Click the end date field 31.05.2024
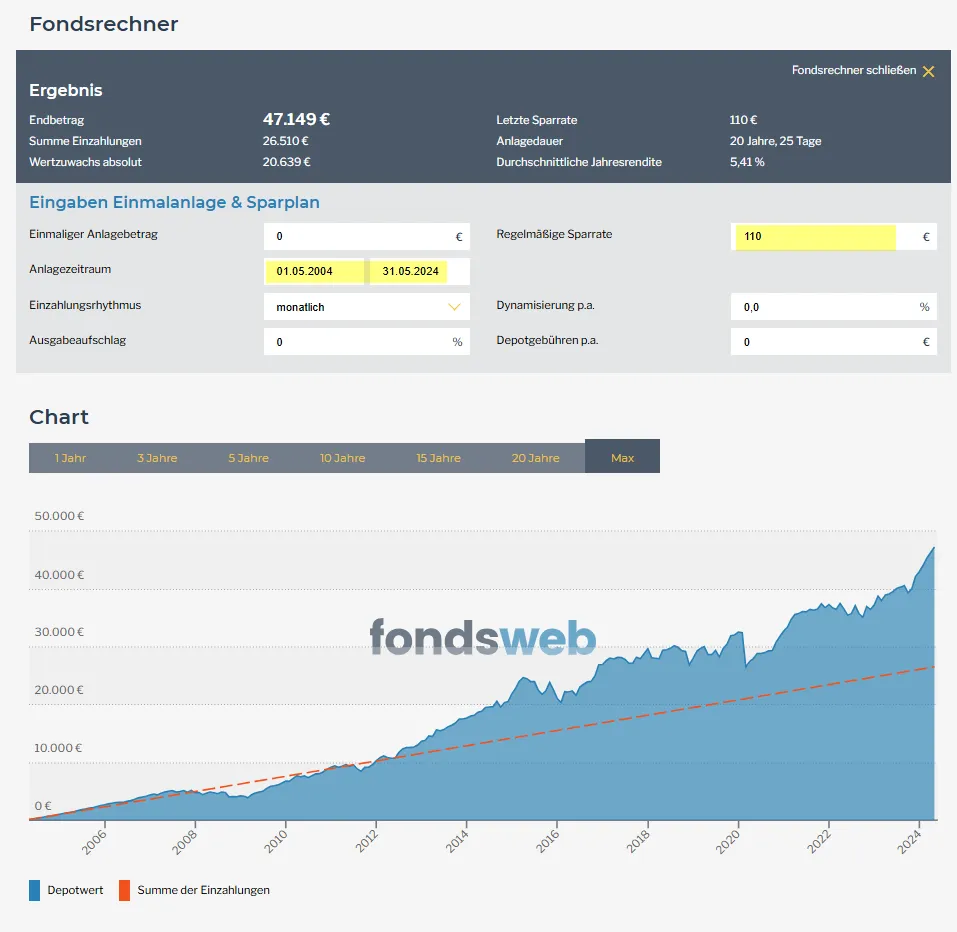The width and height of the screenshot is (957, 932). coord(410,271)
